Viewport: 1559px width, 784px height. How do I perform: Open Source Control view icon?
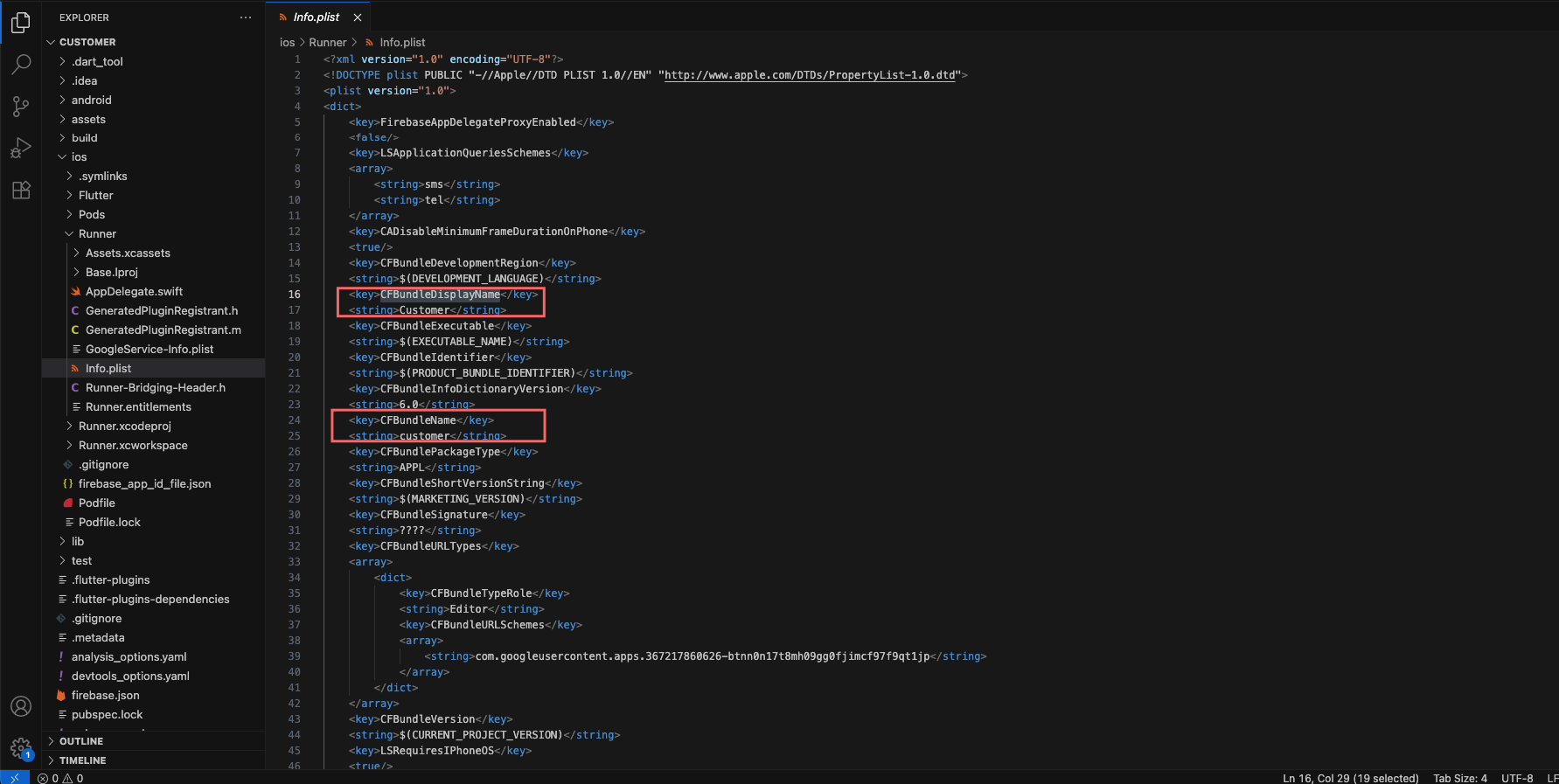(21, 107)
